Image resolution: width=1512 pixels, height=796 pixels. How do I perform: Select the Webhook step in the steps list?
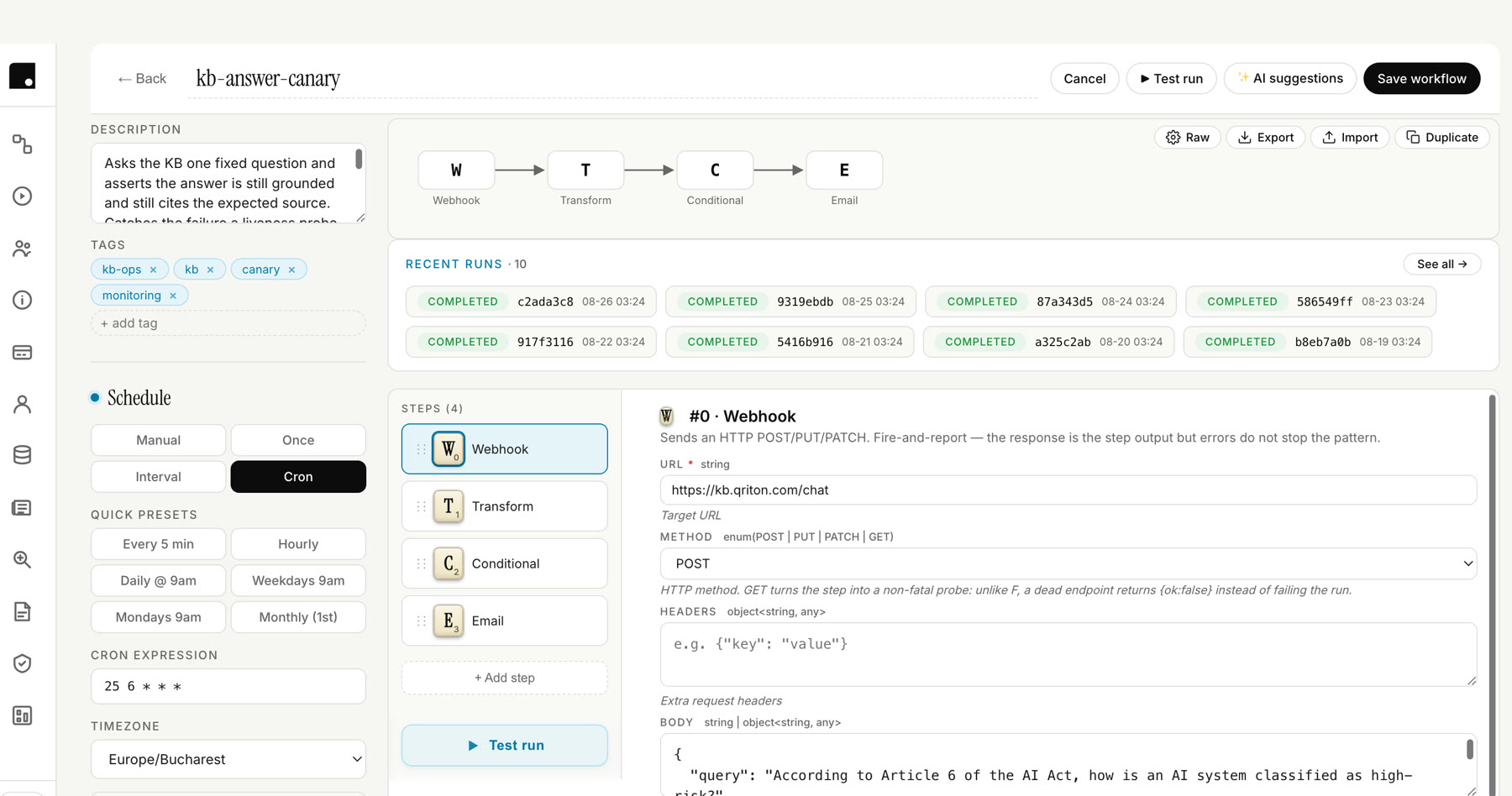tap(504, 449)
